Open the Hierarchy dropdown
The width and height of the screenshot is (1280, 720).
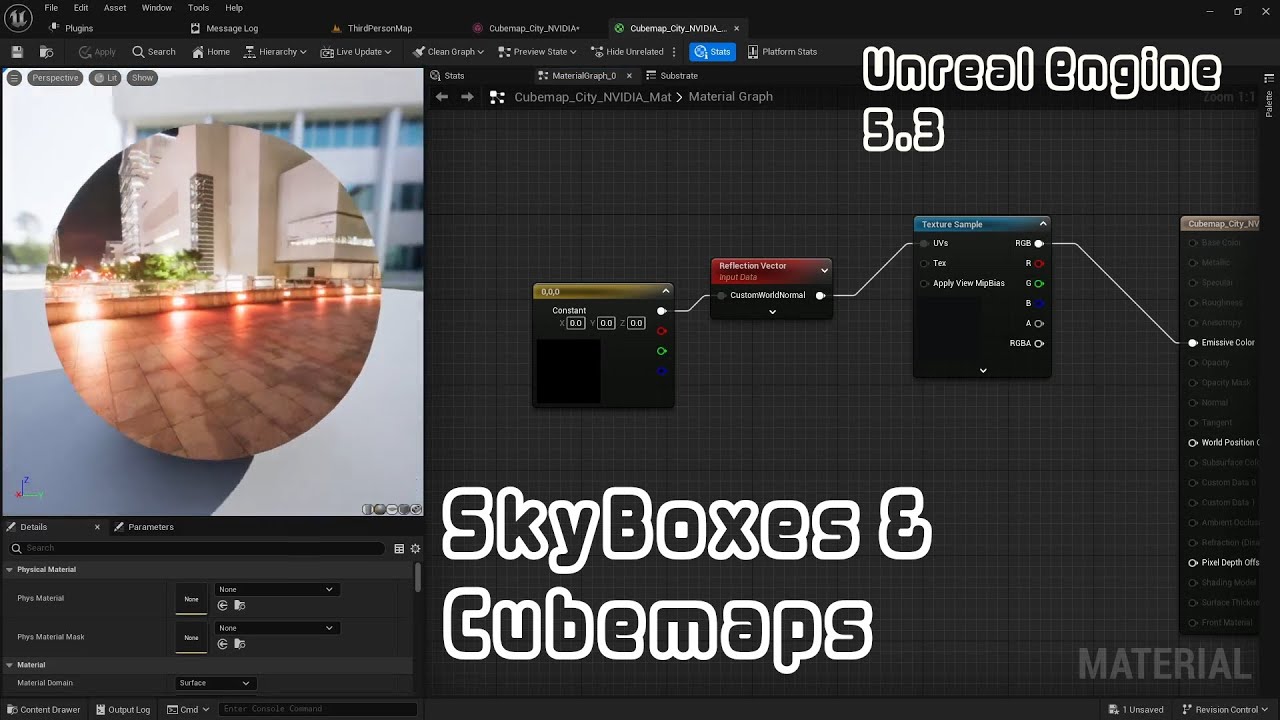pyautogui.click(x=275, y=51)
